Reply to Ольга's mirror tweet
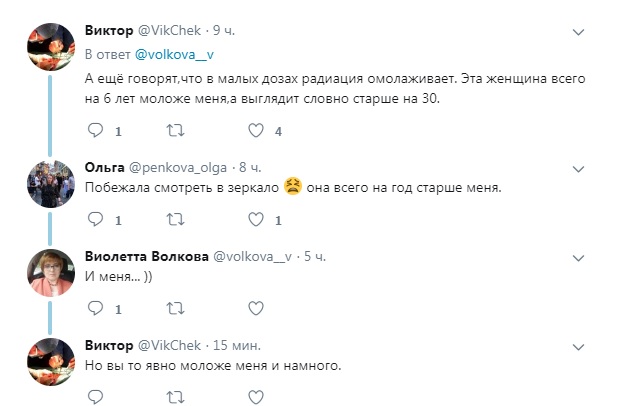This screenshot has width=624, height=406. (96, 219)
